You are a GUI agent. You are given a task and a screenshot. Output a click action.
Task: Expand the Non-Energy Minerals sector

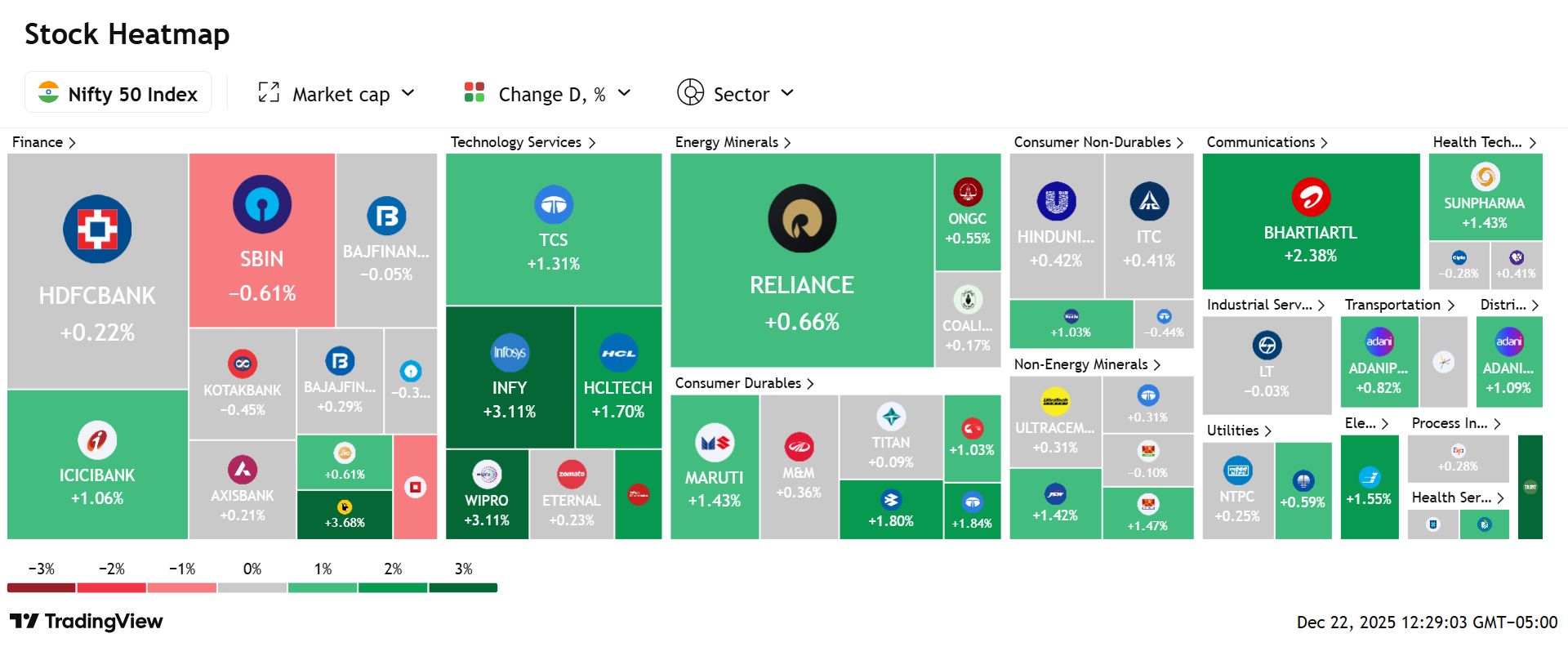pyautogui.click(x=1087, y=364)
